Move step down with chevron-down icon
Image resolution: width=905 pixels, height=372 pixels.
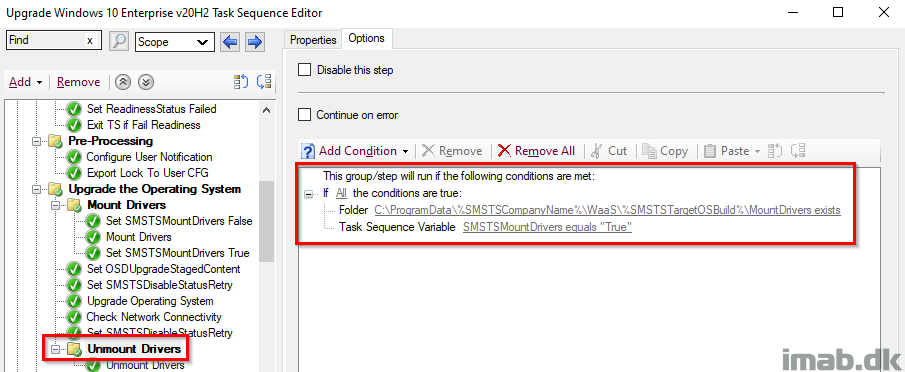click(x=146, y=82)
